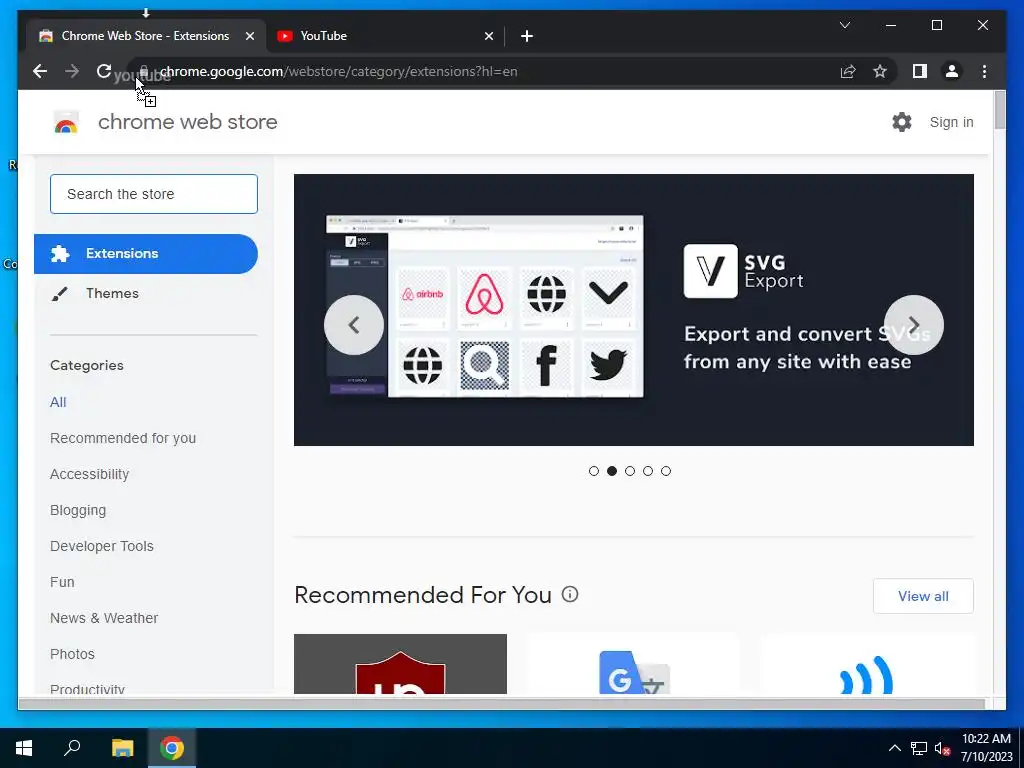Select the fifth carousel dot

tap(665, 471)
